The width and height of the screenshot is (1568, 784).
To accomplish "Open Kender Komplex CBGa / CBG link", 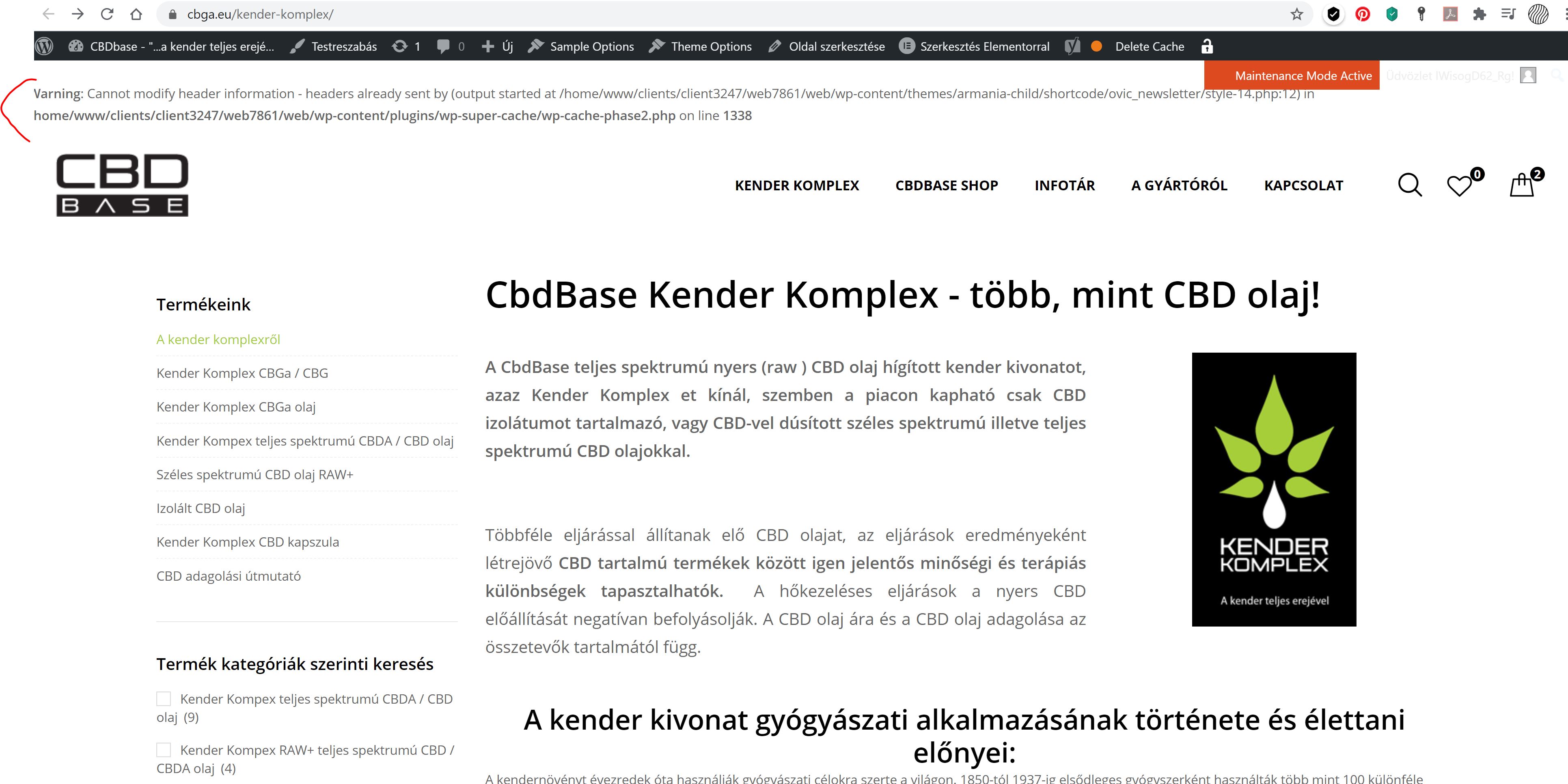I will click(242, 373).
